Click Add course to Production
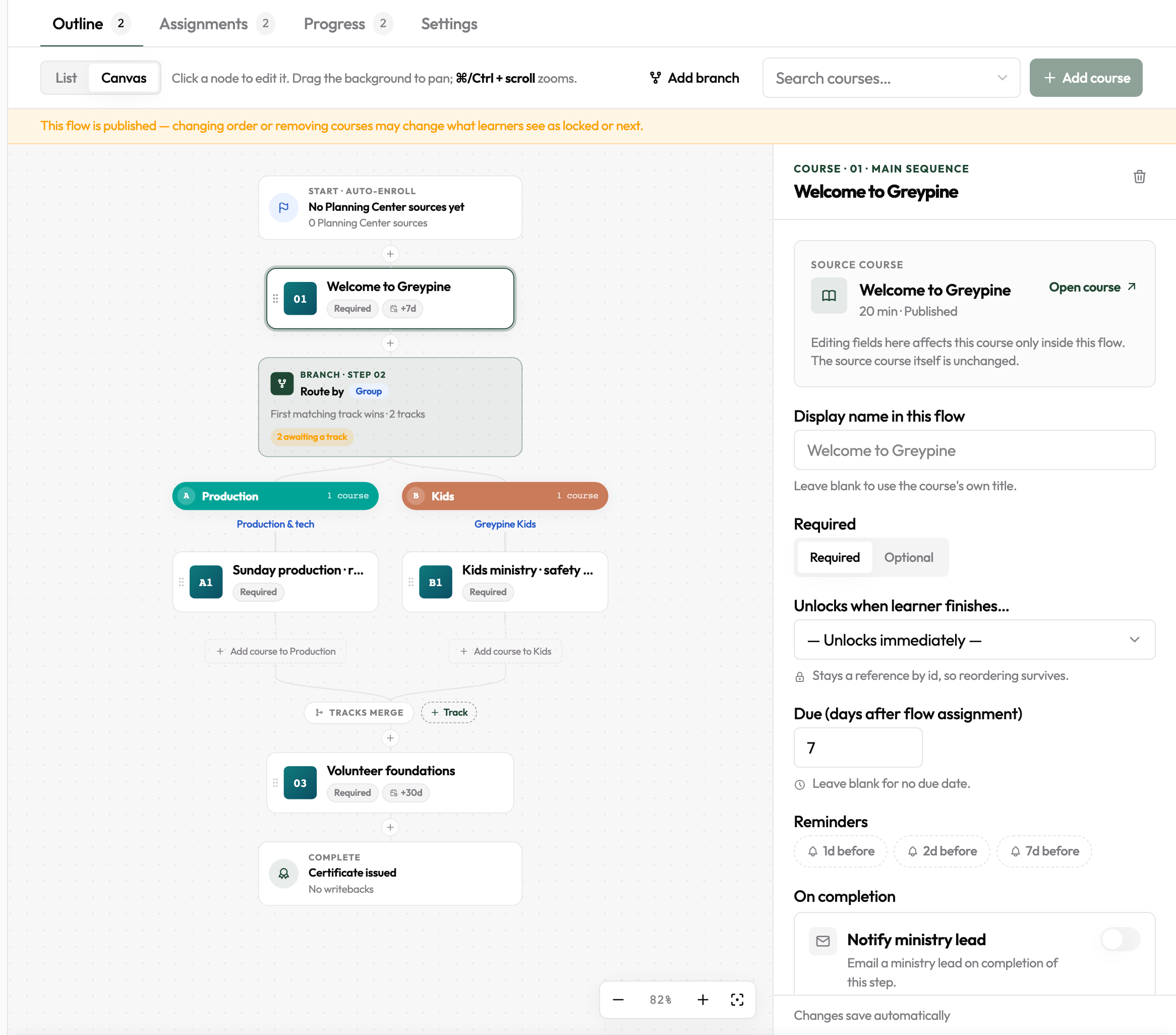This screenshot has height=1035, width=1176. 275,651
